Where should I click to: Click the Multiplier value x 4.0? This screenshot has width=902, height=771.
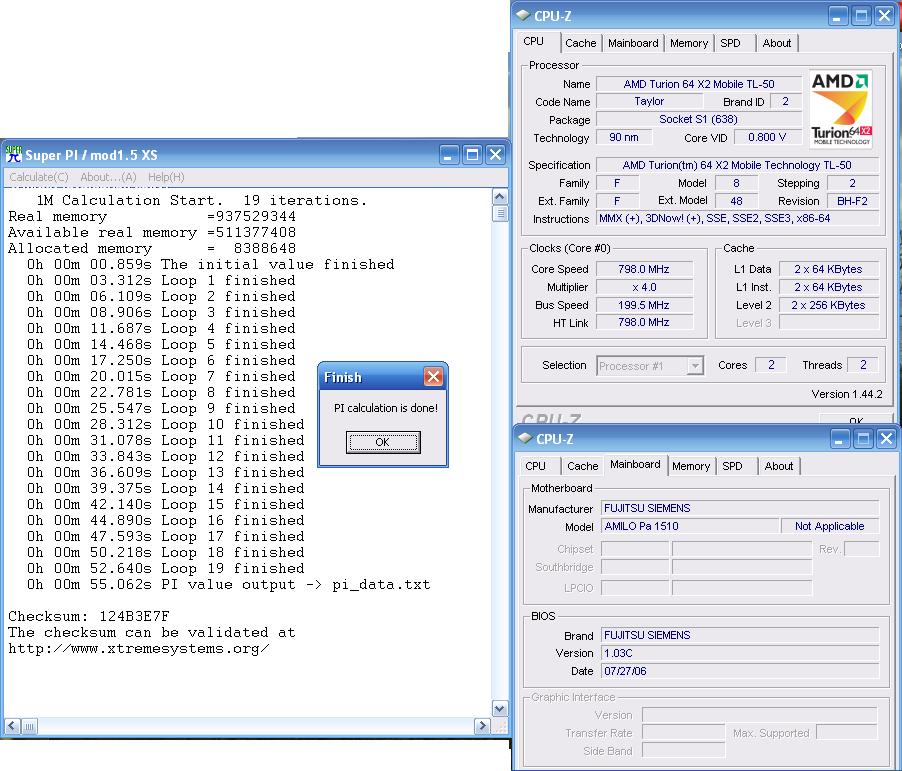(644, 287)
